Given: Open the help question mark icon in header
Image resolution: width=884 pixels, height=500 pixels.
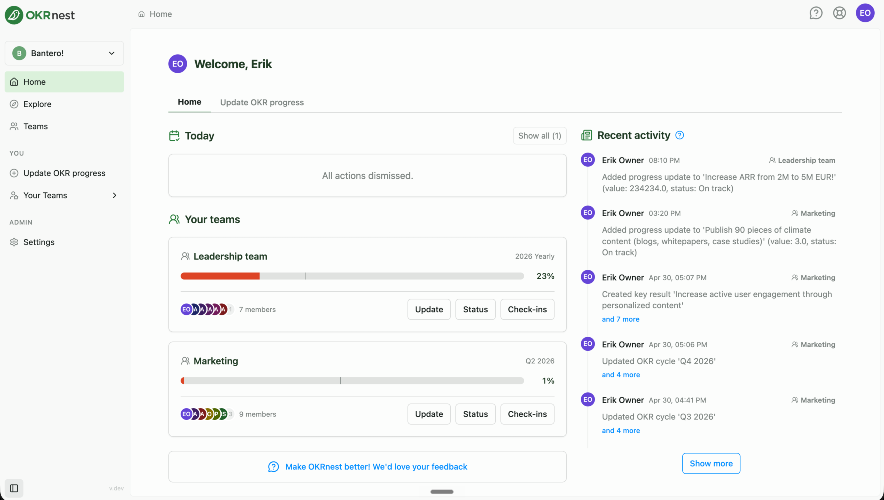Looking at the screenshot, I should [816, 13].
